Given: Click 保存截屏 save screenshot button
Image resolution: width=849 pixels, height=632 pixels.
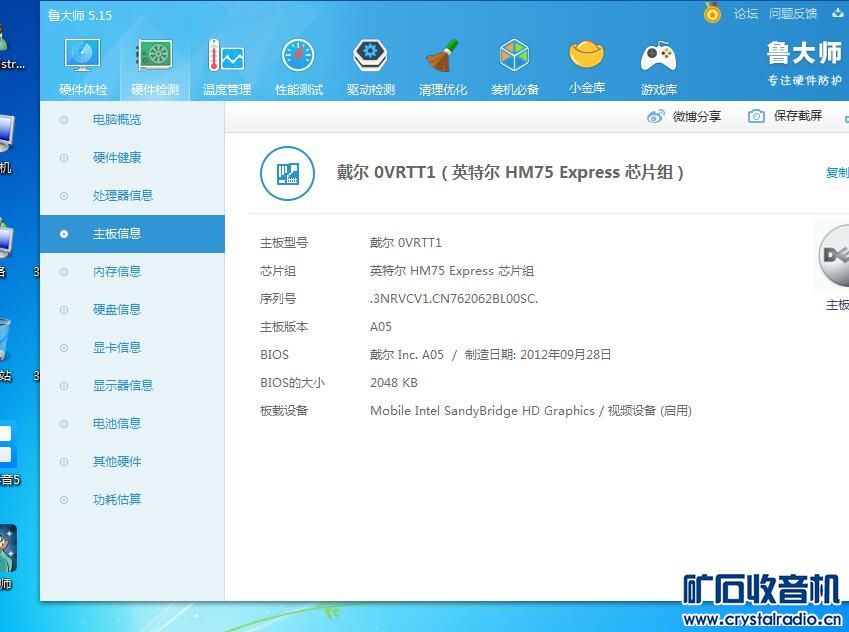Looking at the screenshot, I should [x=786, y=117].
